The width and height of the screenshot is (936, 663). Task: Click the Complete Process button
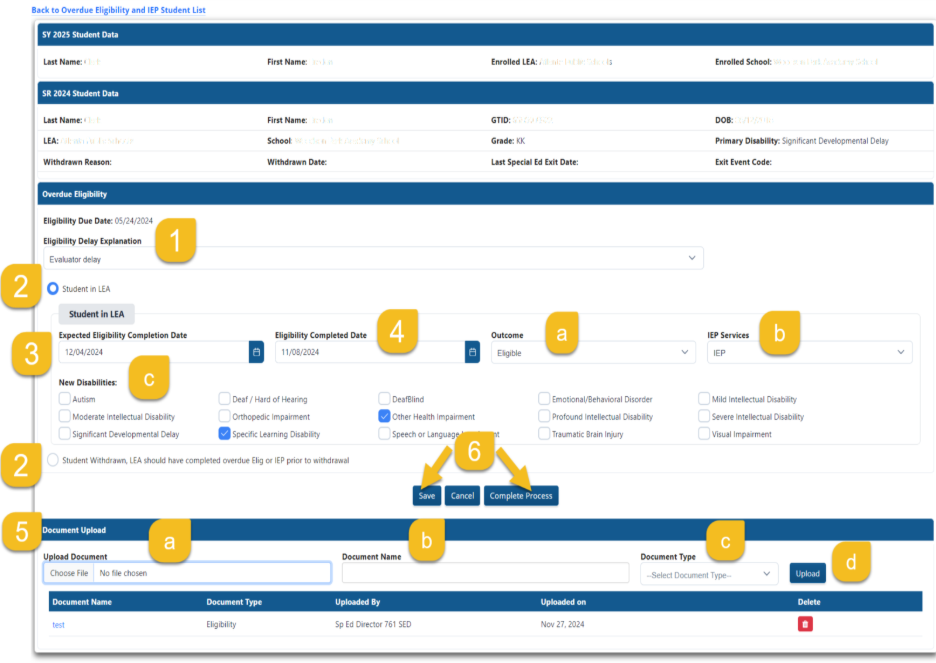[520, 495]
